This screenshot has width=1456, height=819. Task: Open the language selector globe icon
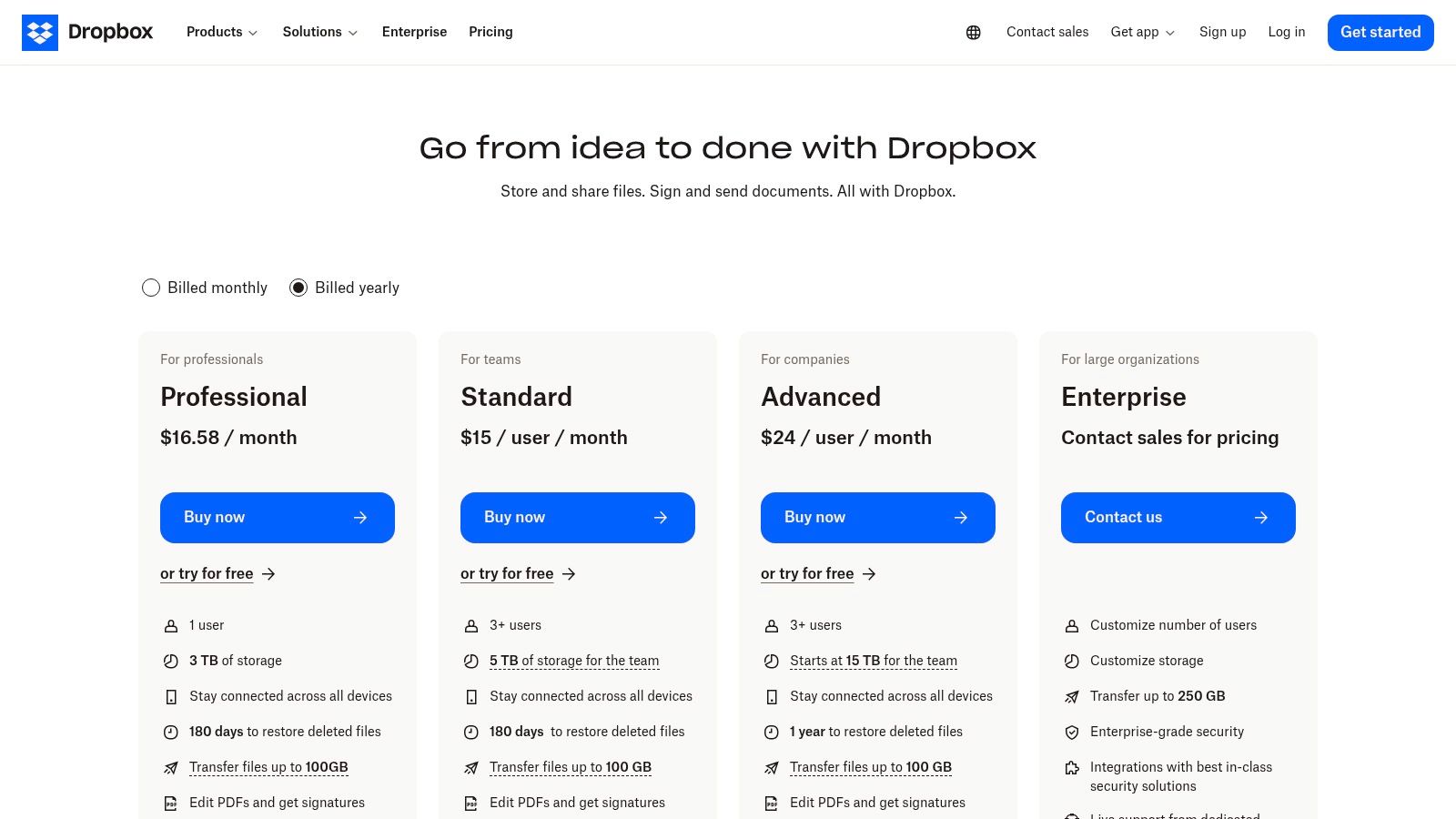(x=973, y=32)
